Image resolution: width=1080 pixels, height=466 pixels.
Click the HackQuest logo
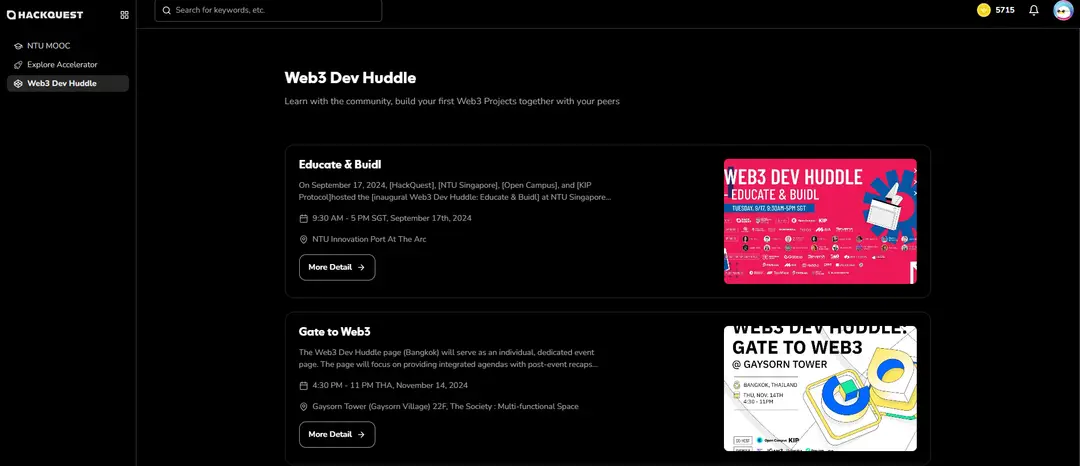click(45, 14)
